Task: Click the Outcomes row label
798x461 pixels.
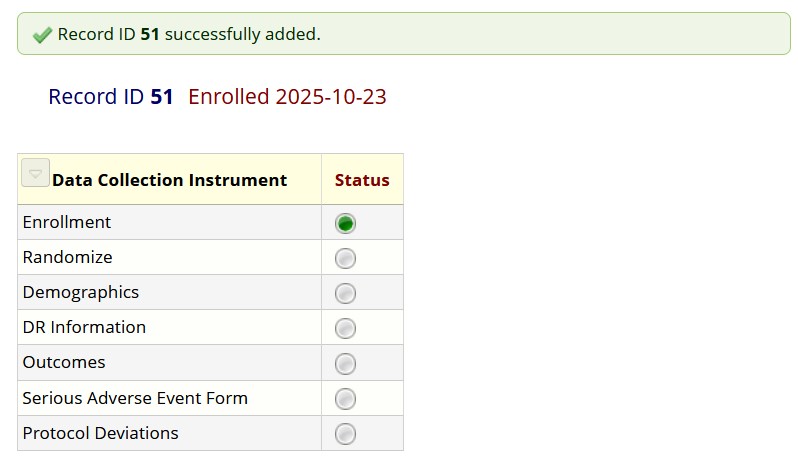Action: point(64,362)
